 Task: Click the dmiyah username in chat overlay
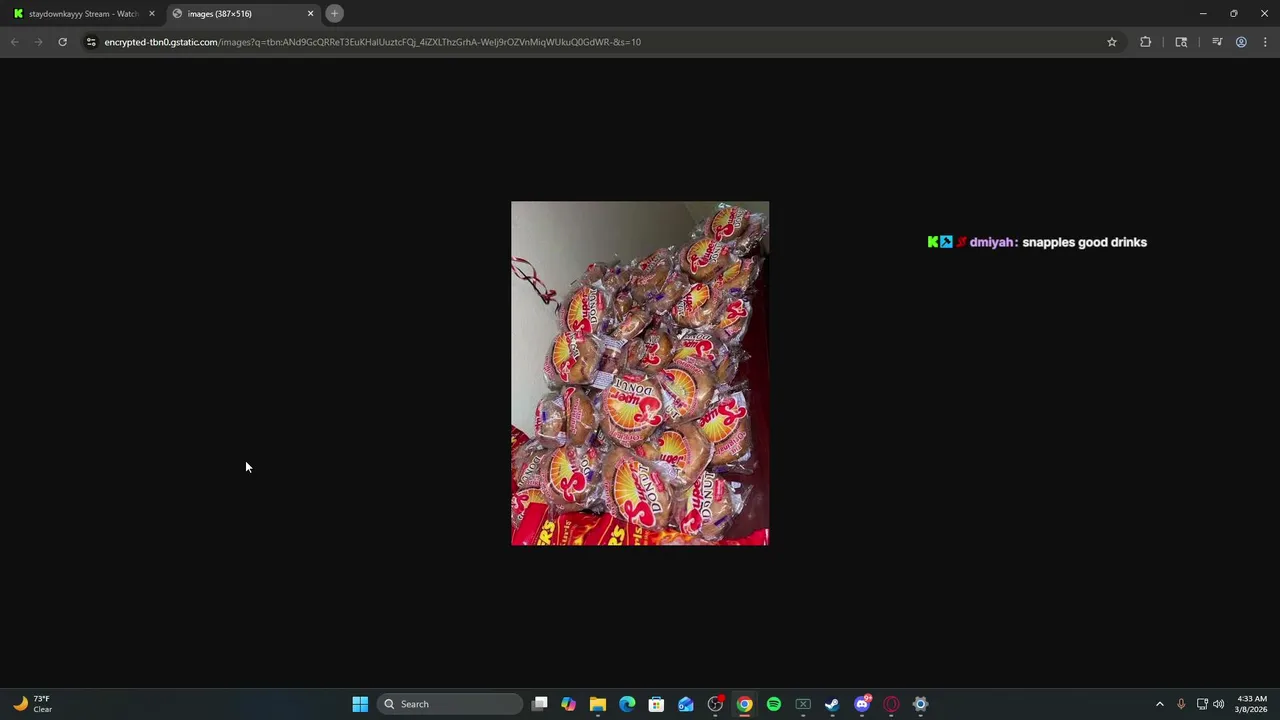point(991,242)
